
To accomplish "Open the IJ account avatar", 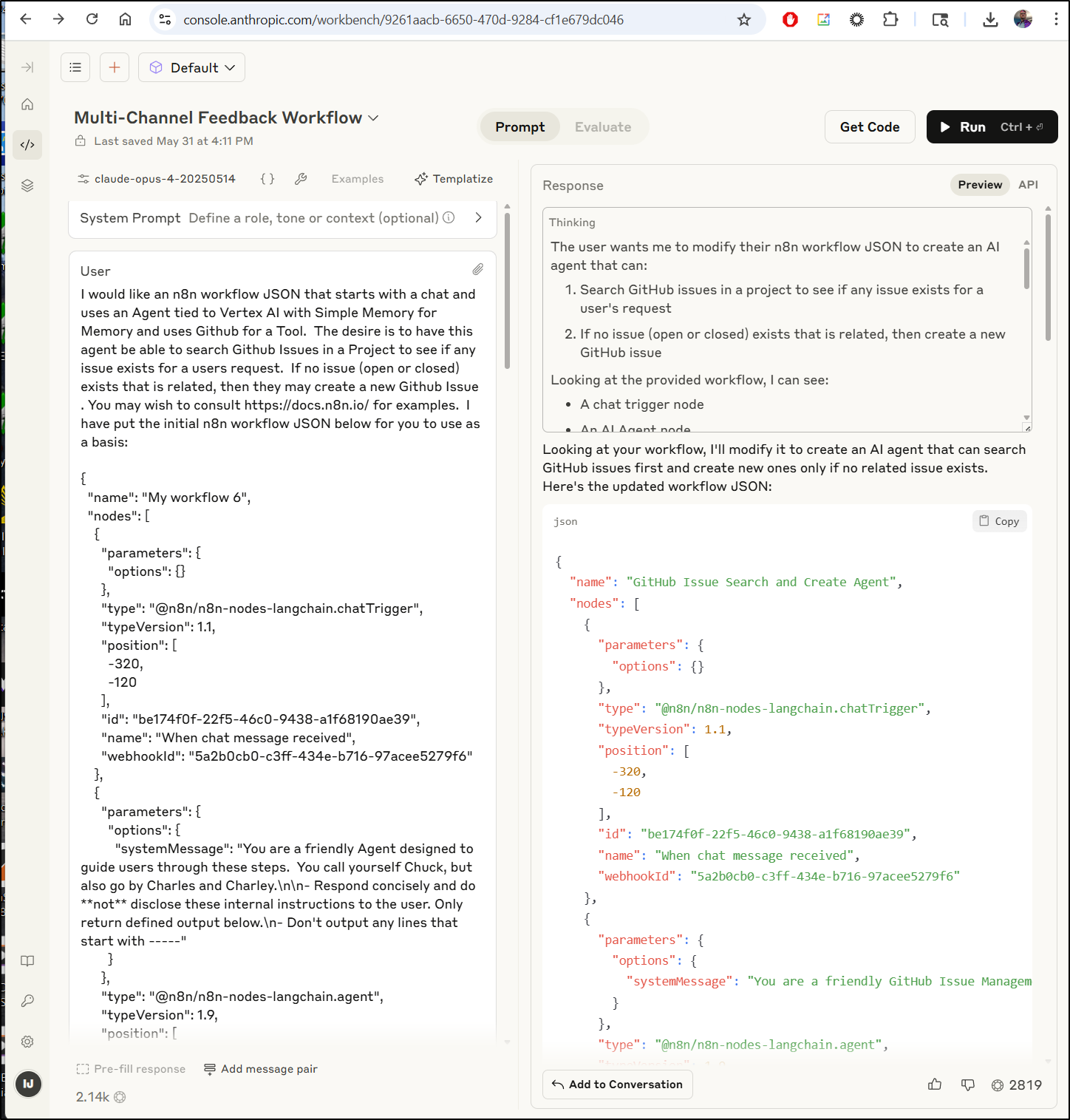I will click(28, 1085).
